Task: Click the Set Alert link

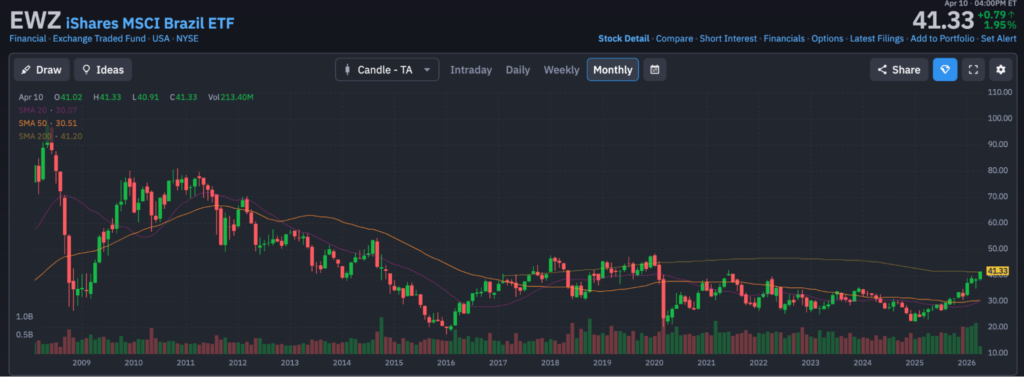Action: pos(999,39)
